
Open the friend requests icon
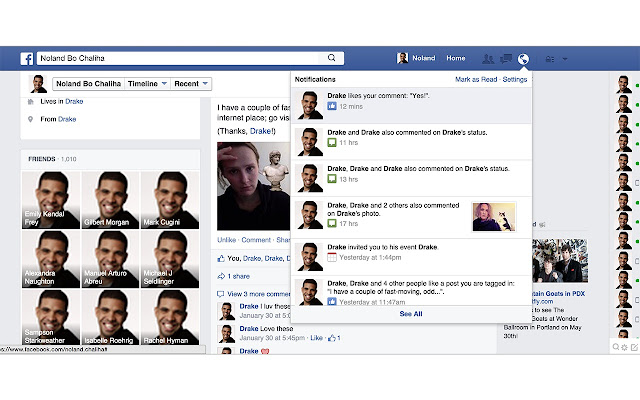click(x=488, y=59)
